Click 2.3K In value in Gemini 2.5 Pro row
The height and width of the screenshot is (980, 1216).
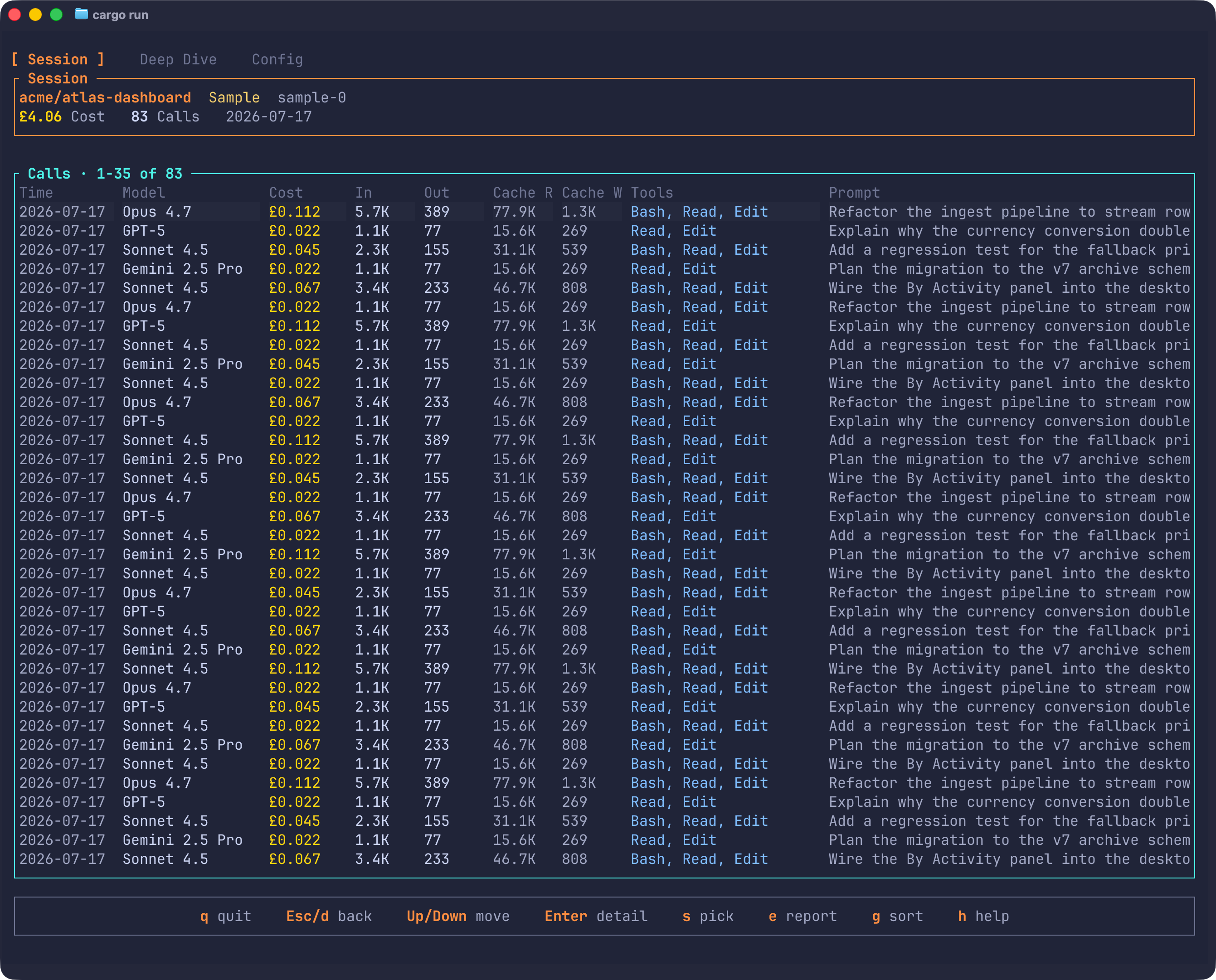(x=372, y=364)
